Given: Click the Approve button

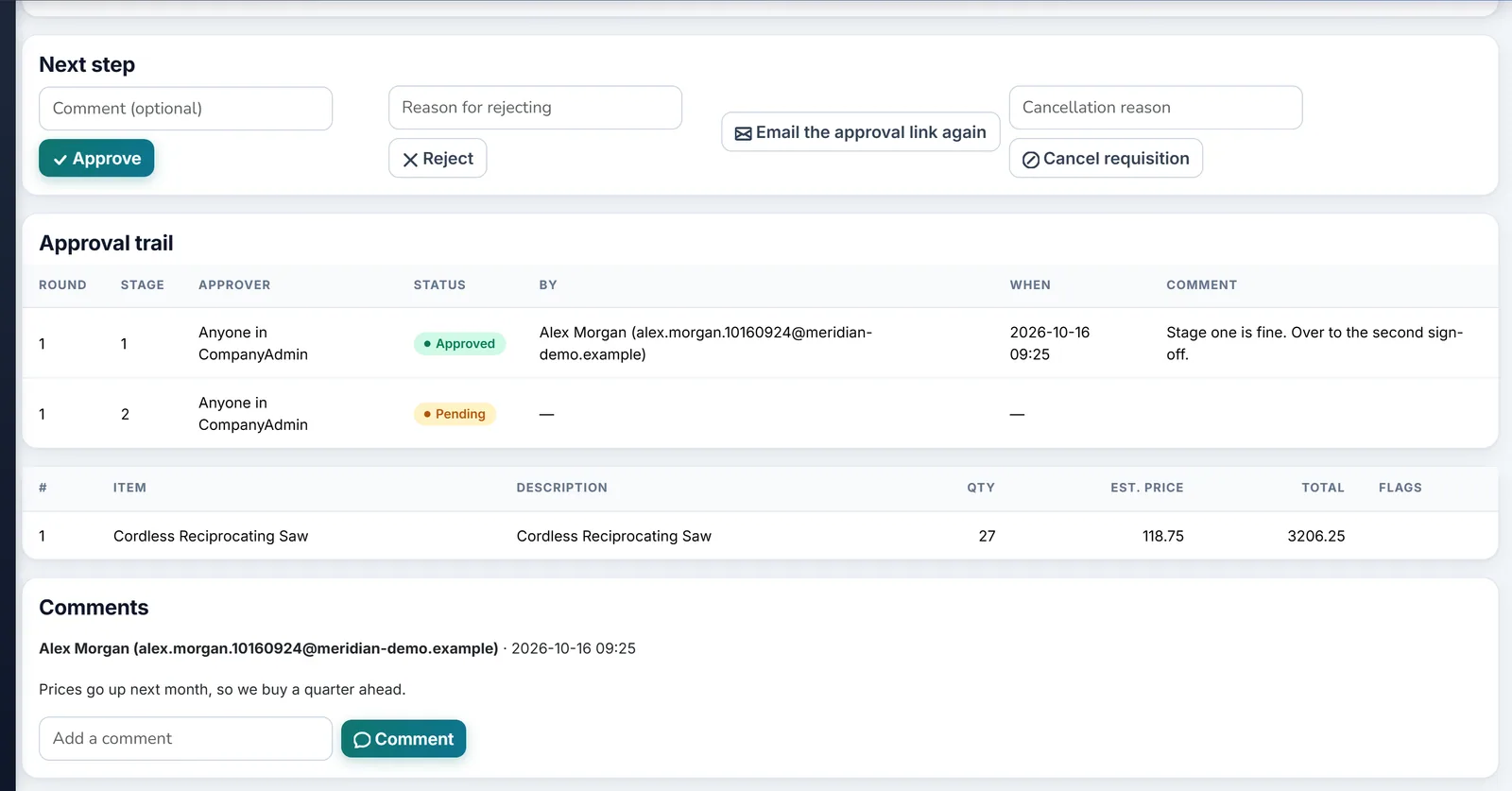Looking at the screenshot, I should pyautogui.click(x=96, y=159).
